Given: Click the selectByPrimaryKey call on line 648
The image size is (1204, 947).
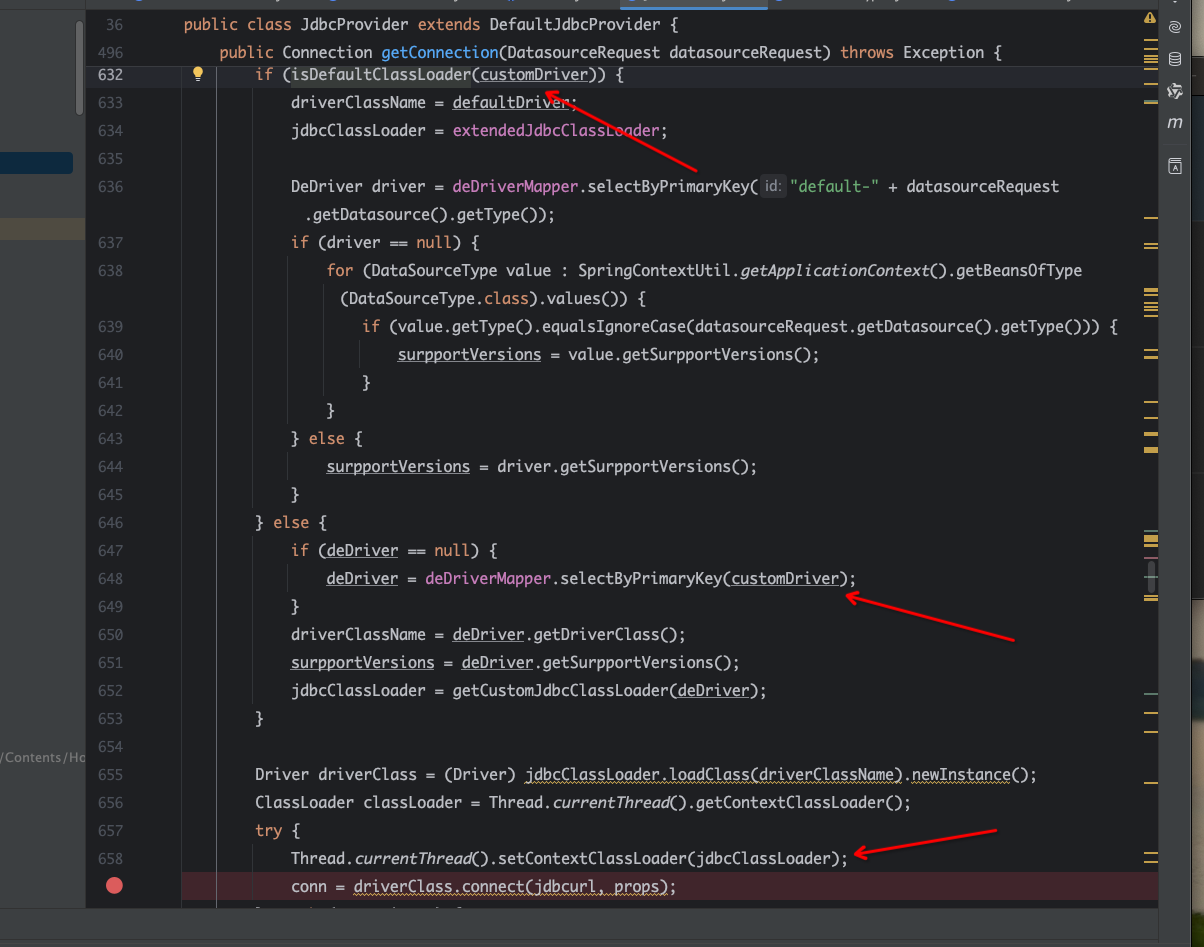Looking at the screenshot, I should (x=642, y=578).
